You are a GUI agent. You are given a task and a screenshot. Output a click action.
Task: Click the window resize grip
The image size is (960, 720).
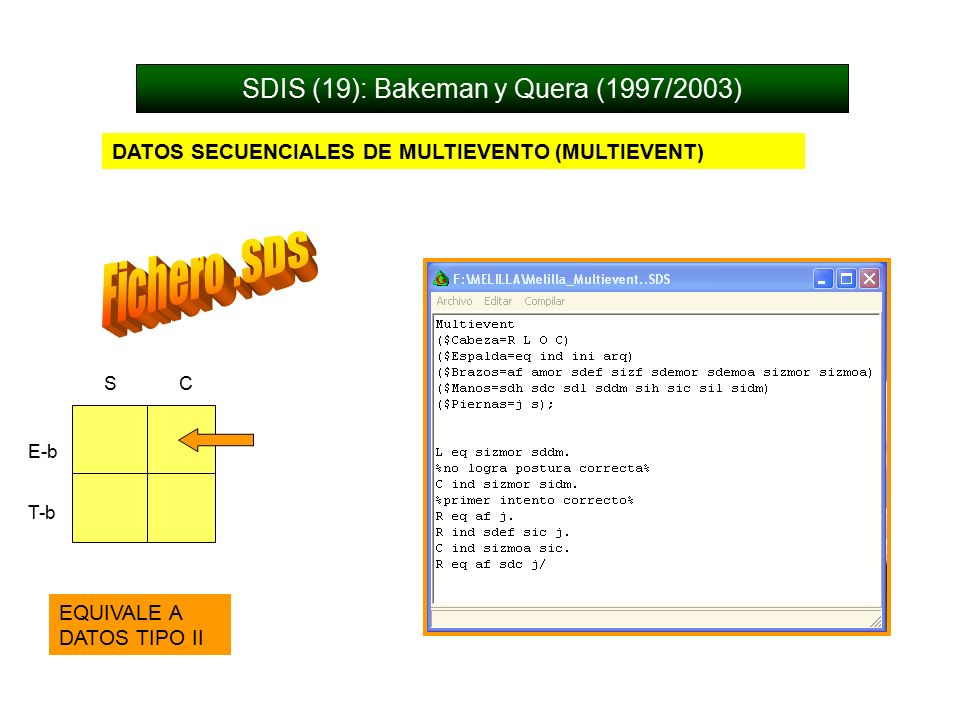click(x=876, y=621)
